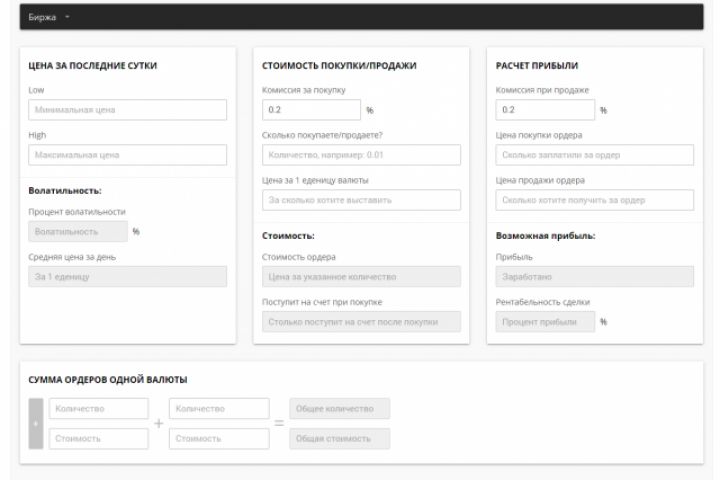Click the grey add-order plus button
Image resolution: width=720 pixels, height=480 pixels.
click(36, 424)
